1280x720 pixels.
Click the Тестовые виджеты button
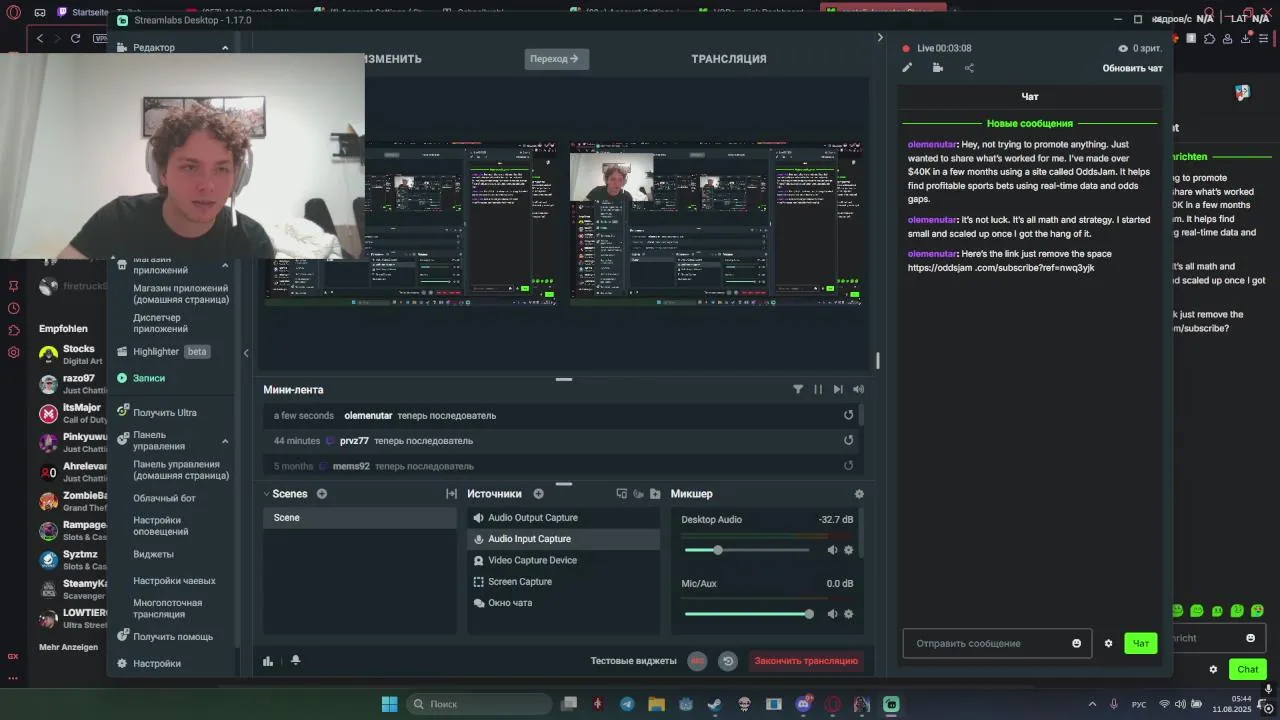[633, 661]
